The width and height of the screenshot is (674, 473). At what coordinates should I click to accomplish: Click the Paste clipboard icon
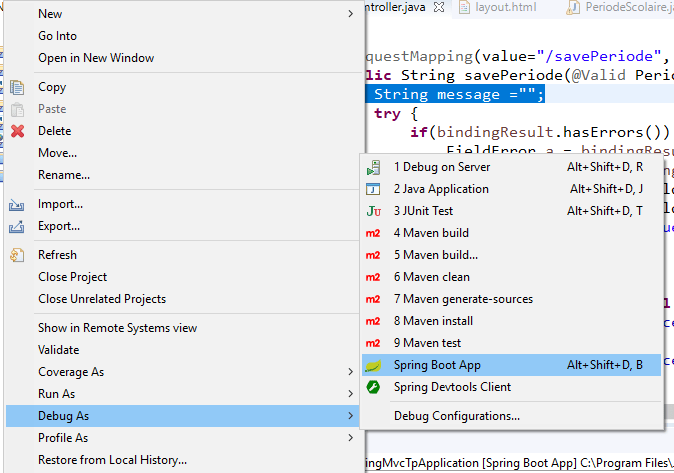point(17,109)
